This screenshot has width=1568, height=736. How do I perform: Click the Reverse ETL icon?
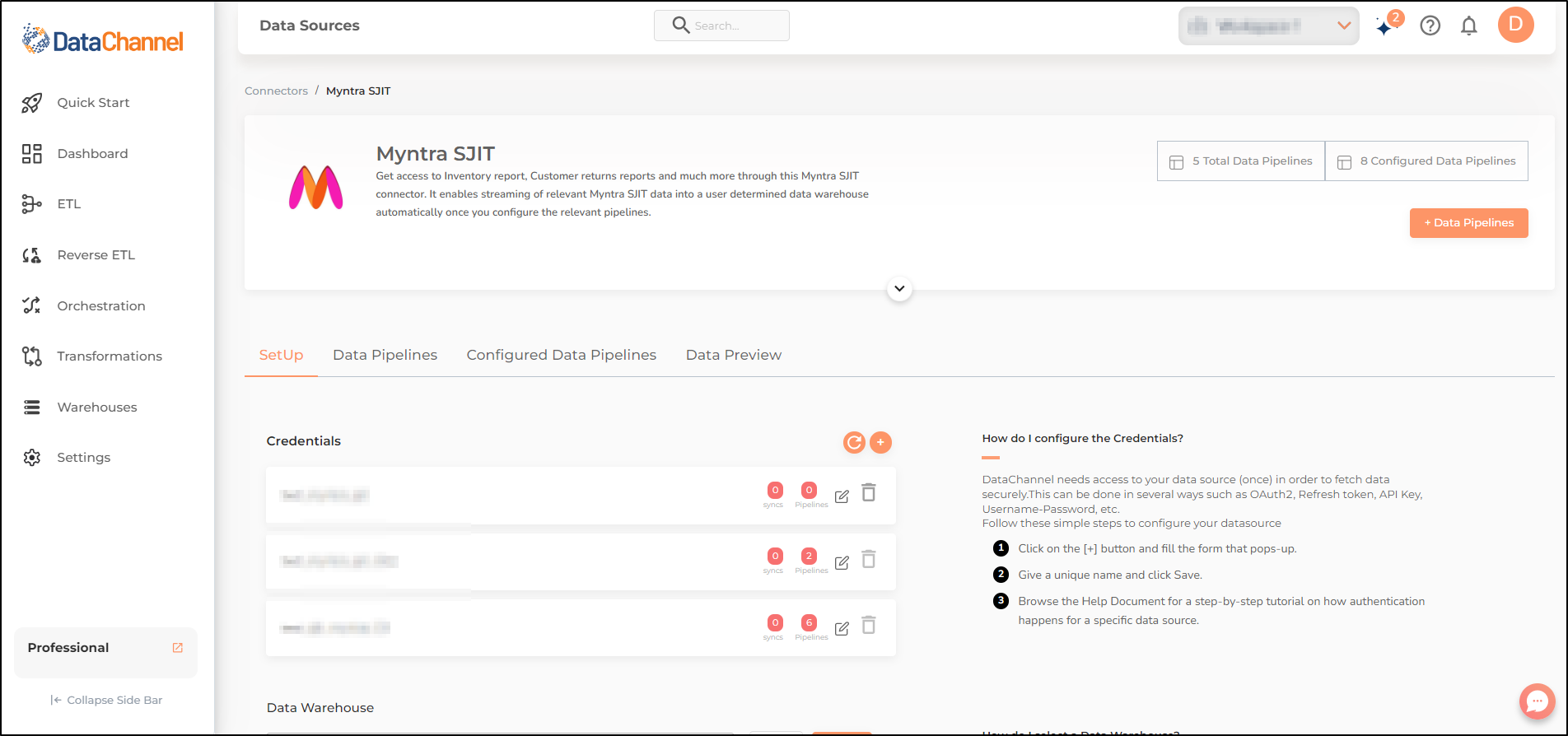pyautogui.click(x=31, y=255)
